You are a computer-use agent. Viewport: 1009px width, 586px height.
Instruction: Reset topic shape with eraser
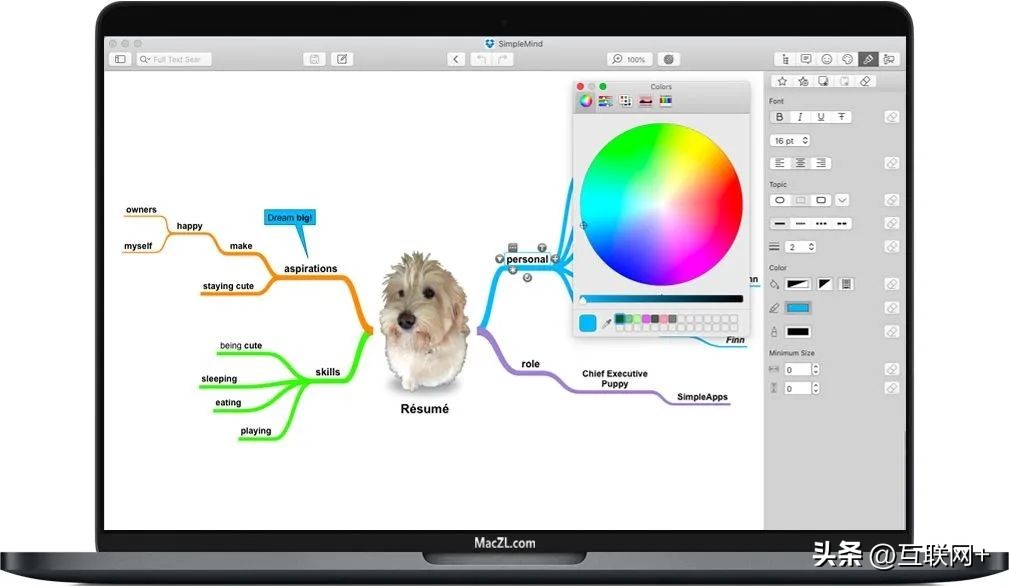pyautogui.click(x=891, y=200)
